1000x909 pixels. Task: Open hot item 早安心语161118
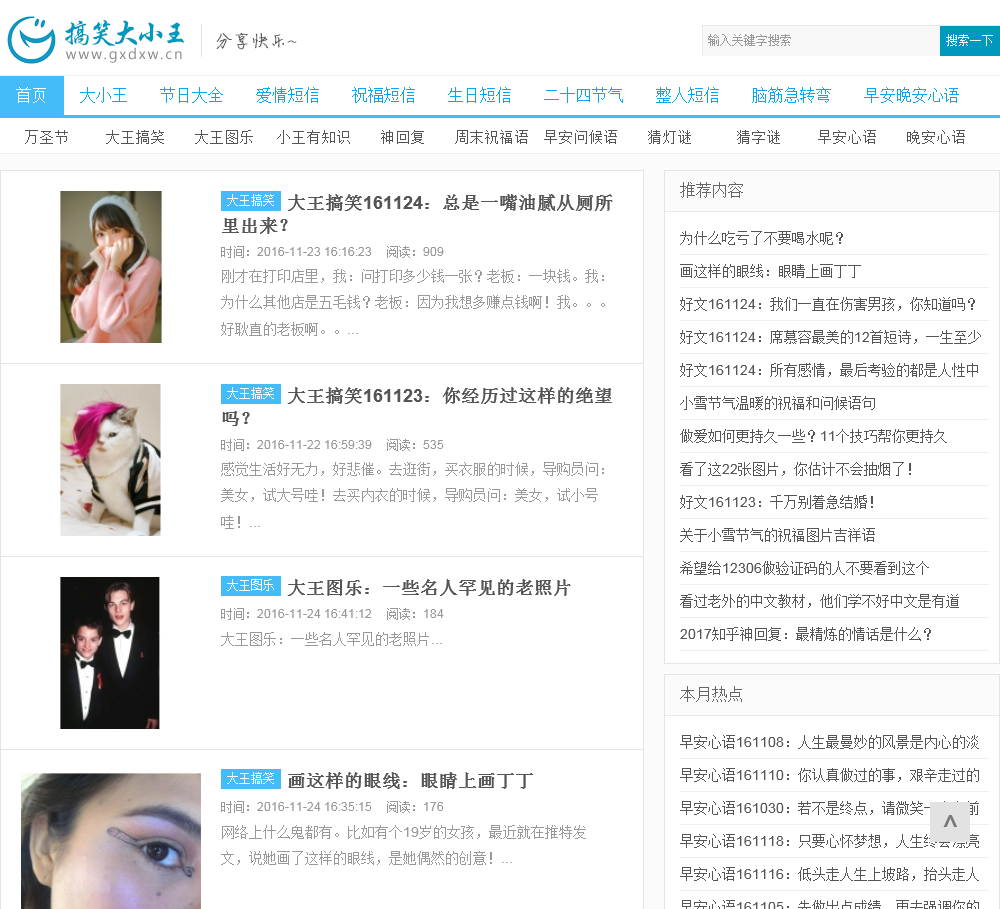point(829,842)
